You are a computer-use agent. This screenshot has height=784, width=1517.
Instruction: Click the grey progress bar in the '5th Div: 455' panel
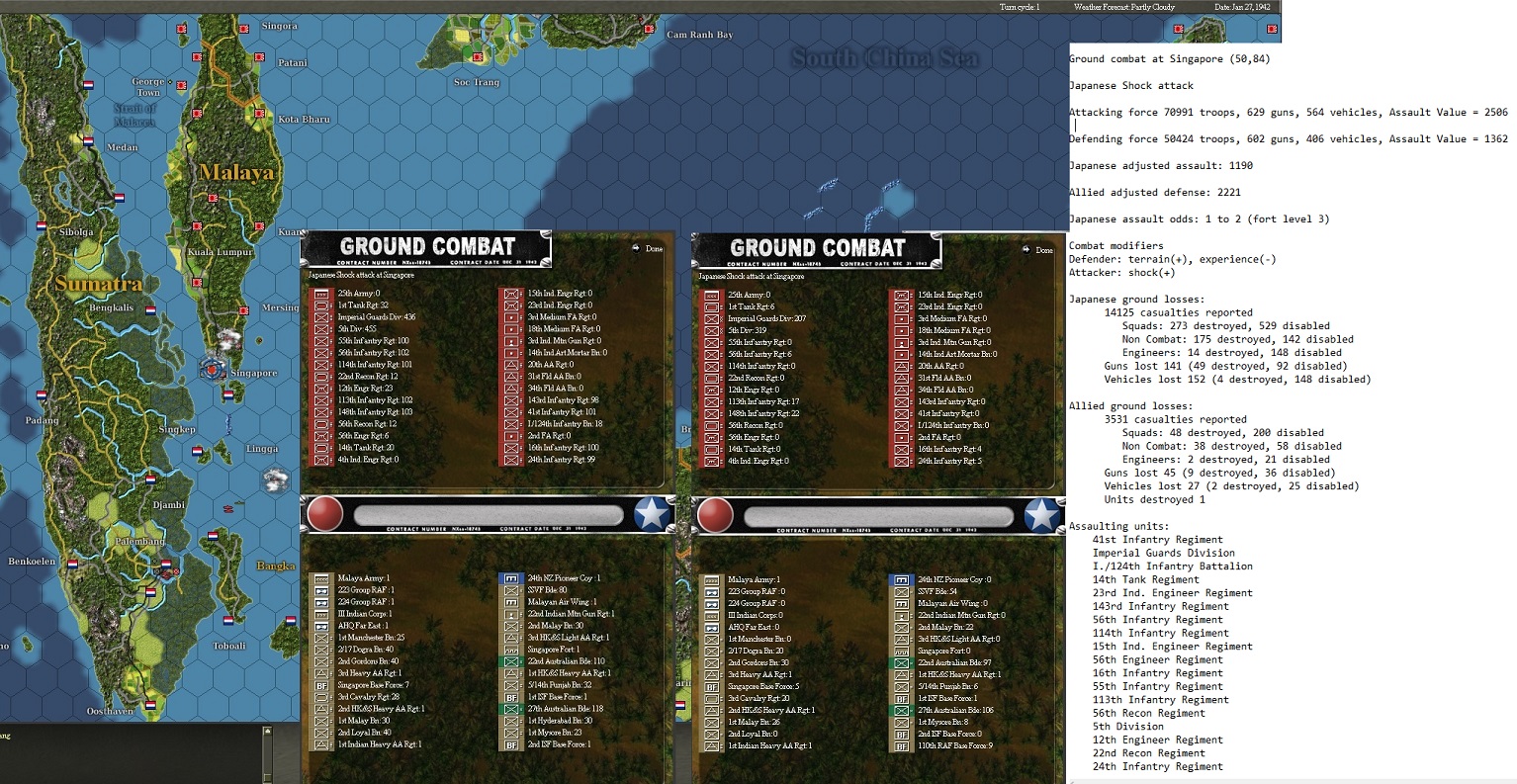click(489, 514)
